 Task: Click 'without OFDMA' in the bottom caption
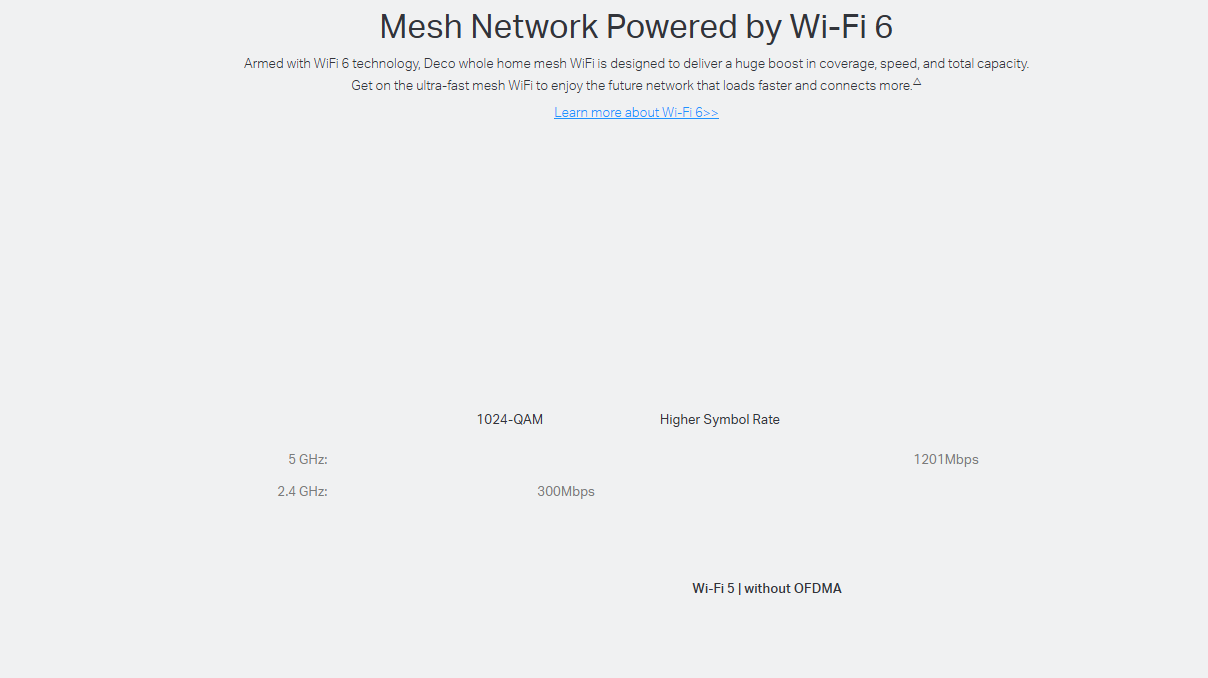point(793,589)
